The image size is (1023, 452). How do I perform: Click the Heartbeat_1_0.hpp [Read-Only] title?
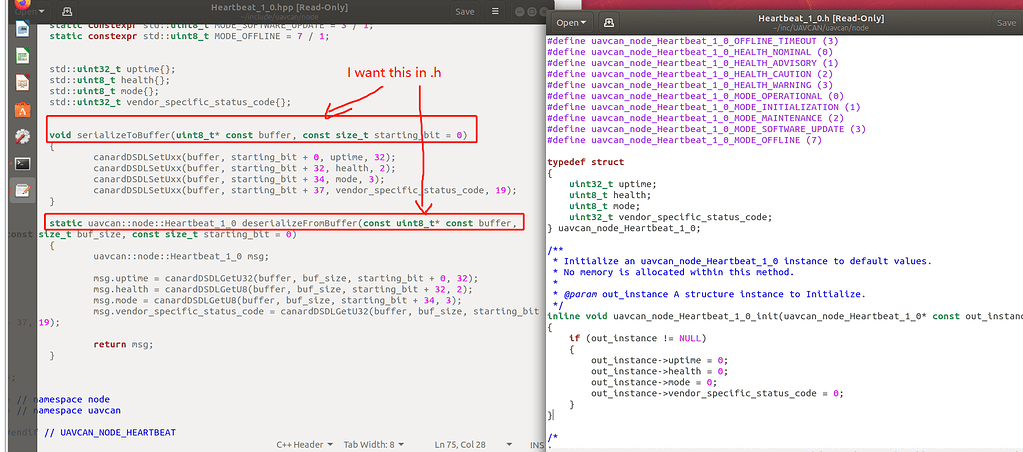pos(279,7)
